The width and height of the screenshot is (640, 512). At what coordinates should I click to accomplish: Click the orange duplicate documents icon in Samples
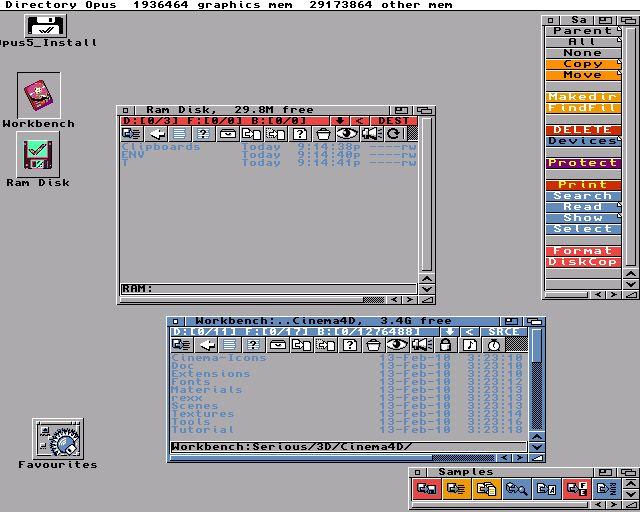point(486,489)
